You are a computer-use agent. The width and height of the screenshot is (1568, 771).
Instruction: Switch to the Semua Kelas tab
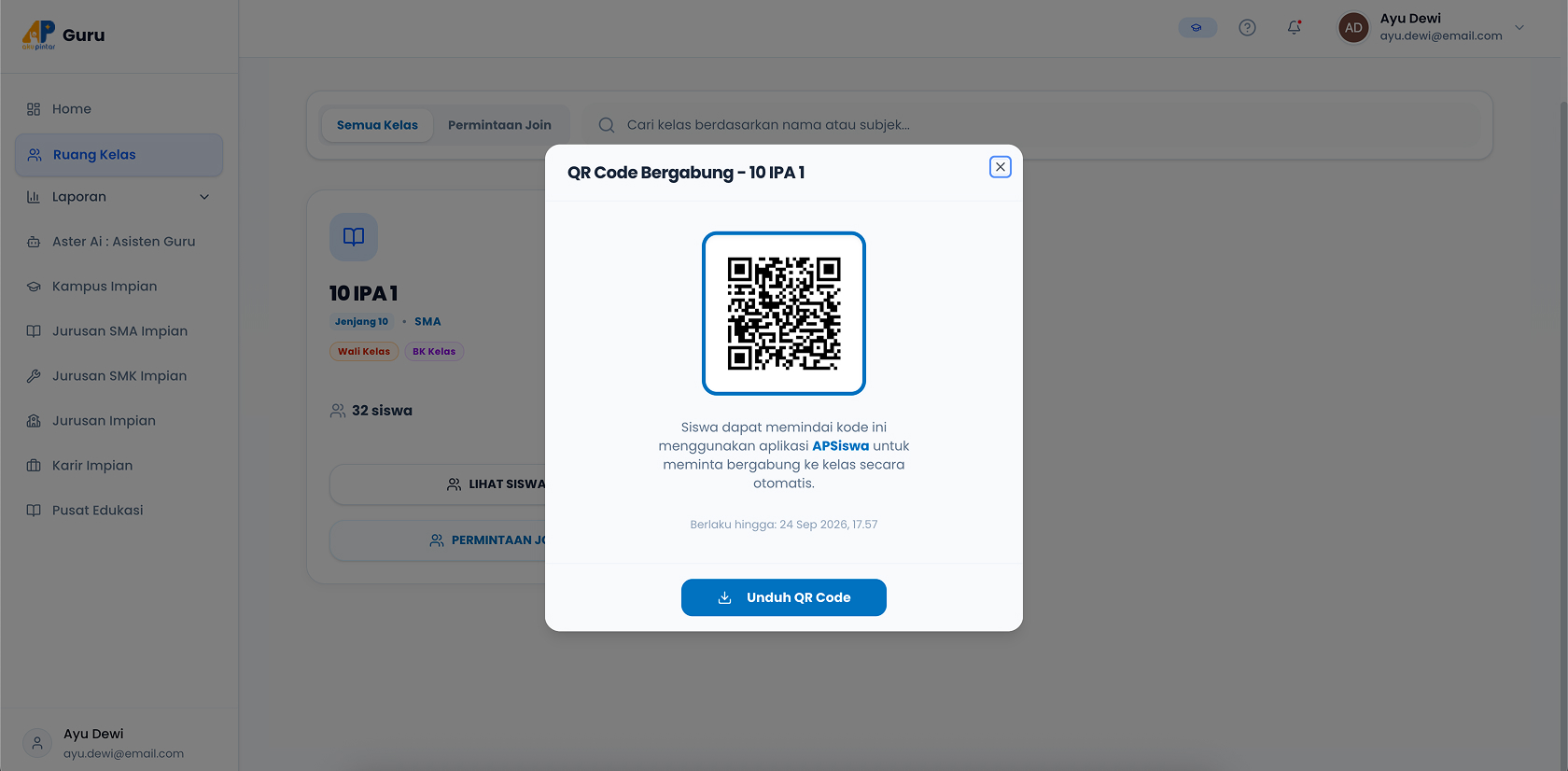[377, 125]
